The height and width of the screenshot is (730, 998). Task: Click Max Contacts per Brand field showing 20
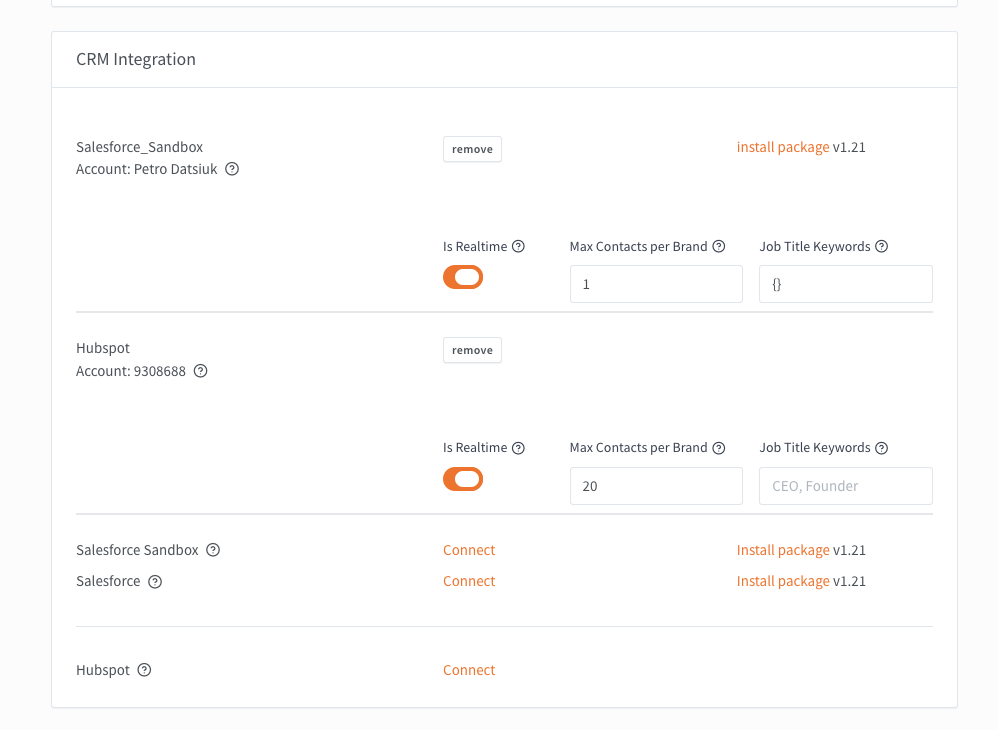point(656,486)
